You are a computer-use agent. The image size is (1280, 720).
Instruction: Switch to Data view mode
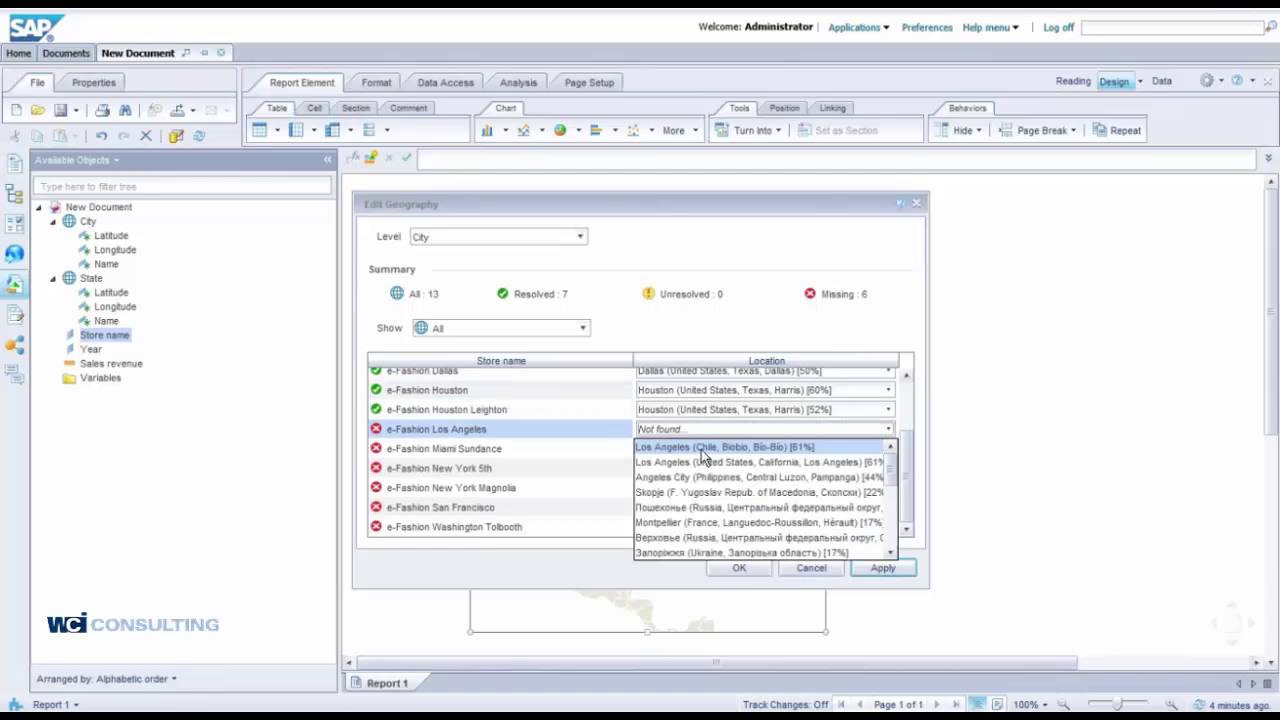(1161, 81)
